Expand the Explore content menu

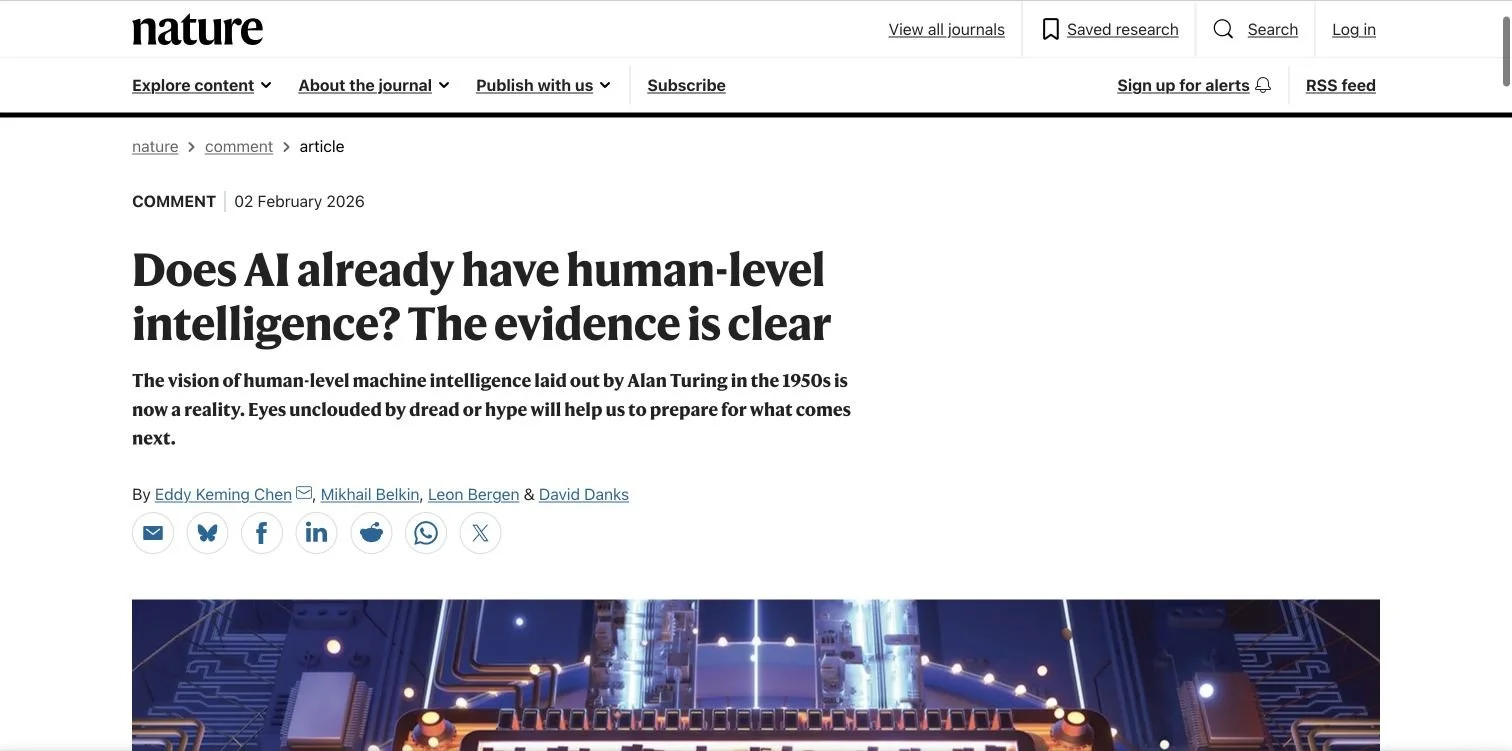(x=202, y=85)
